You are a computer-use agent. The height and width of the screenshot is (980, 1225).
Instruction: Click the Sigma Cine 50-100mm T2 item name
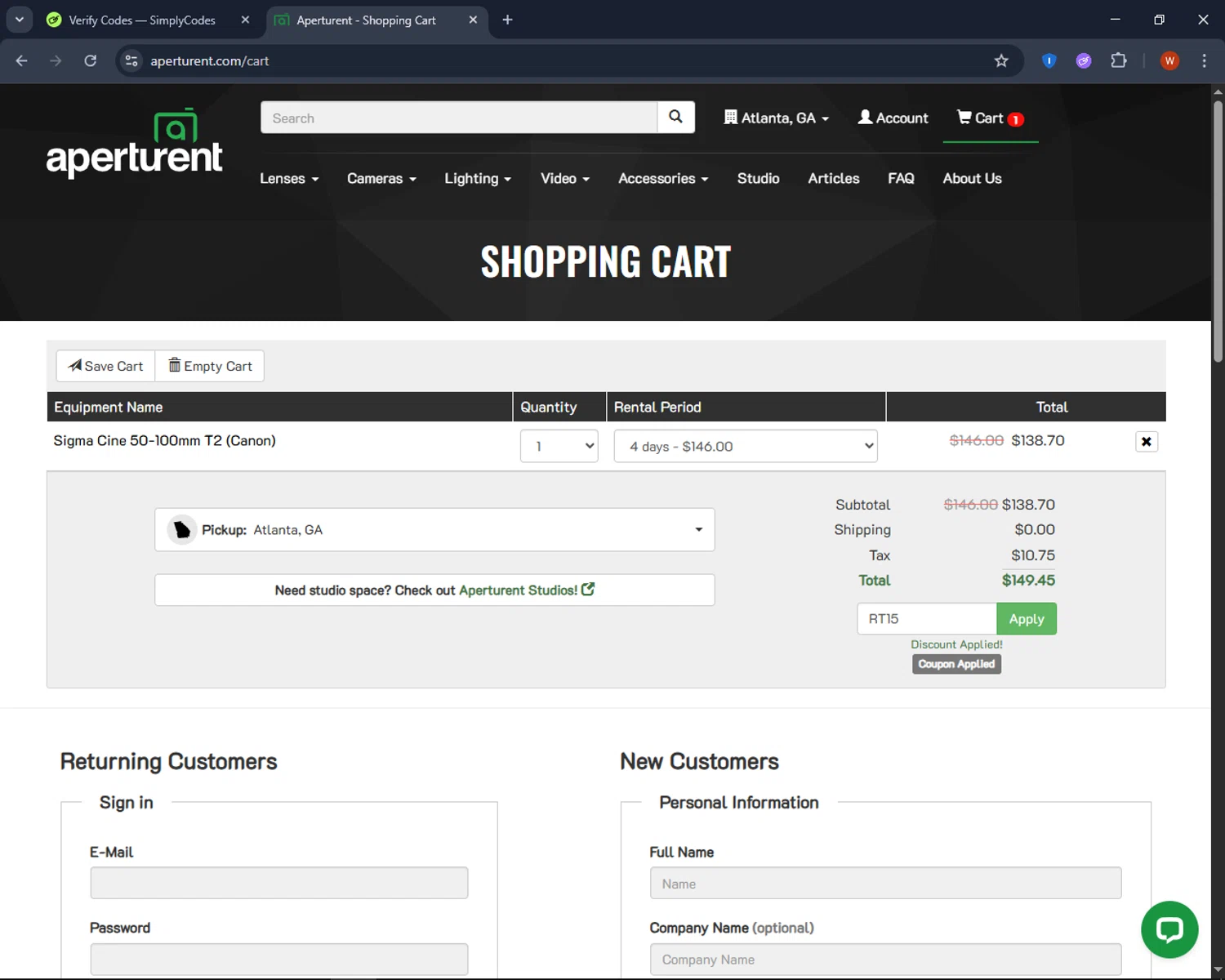[164, 441]
